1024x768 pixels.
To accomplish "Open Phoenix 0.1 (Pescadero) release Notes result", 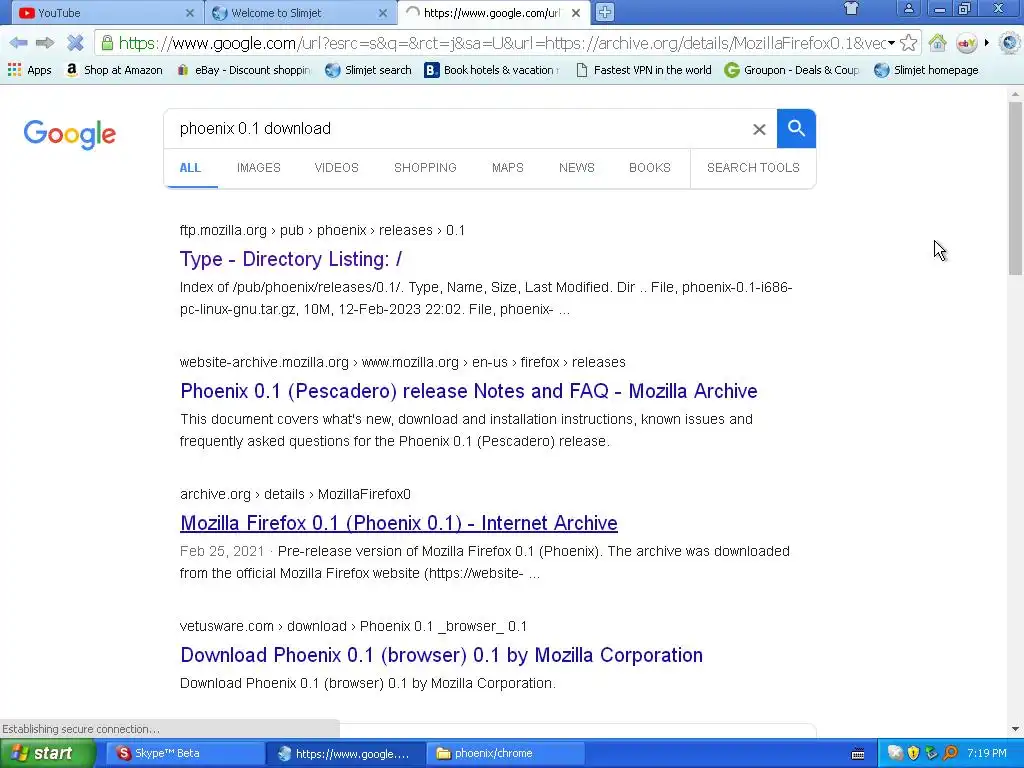I will pos(469,391).
